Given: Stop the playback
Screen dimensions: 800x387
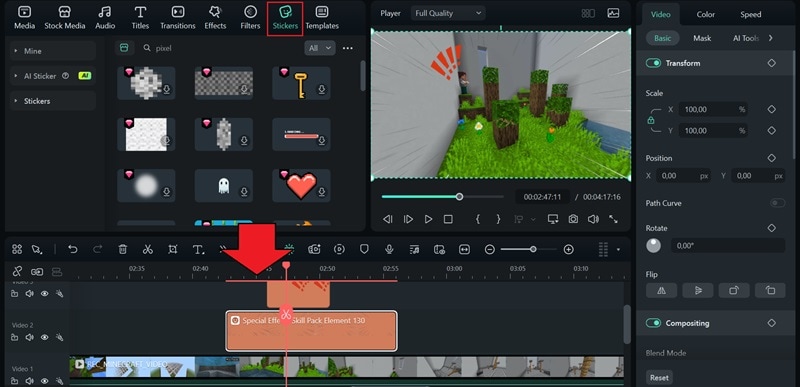Looking at the screenshot, I should click(448, 219).
